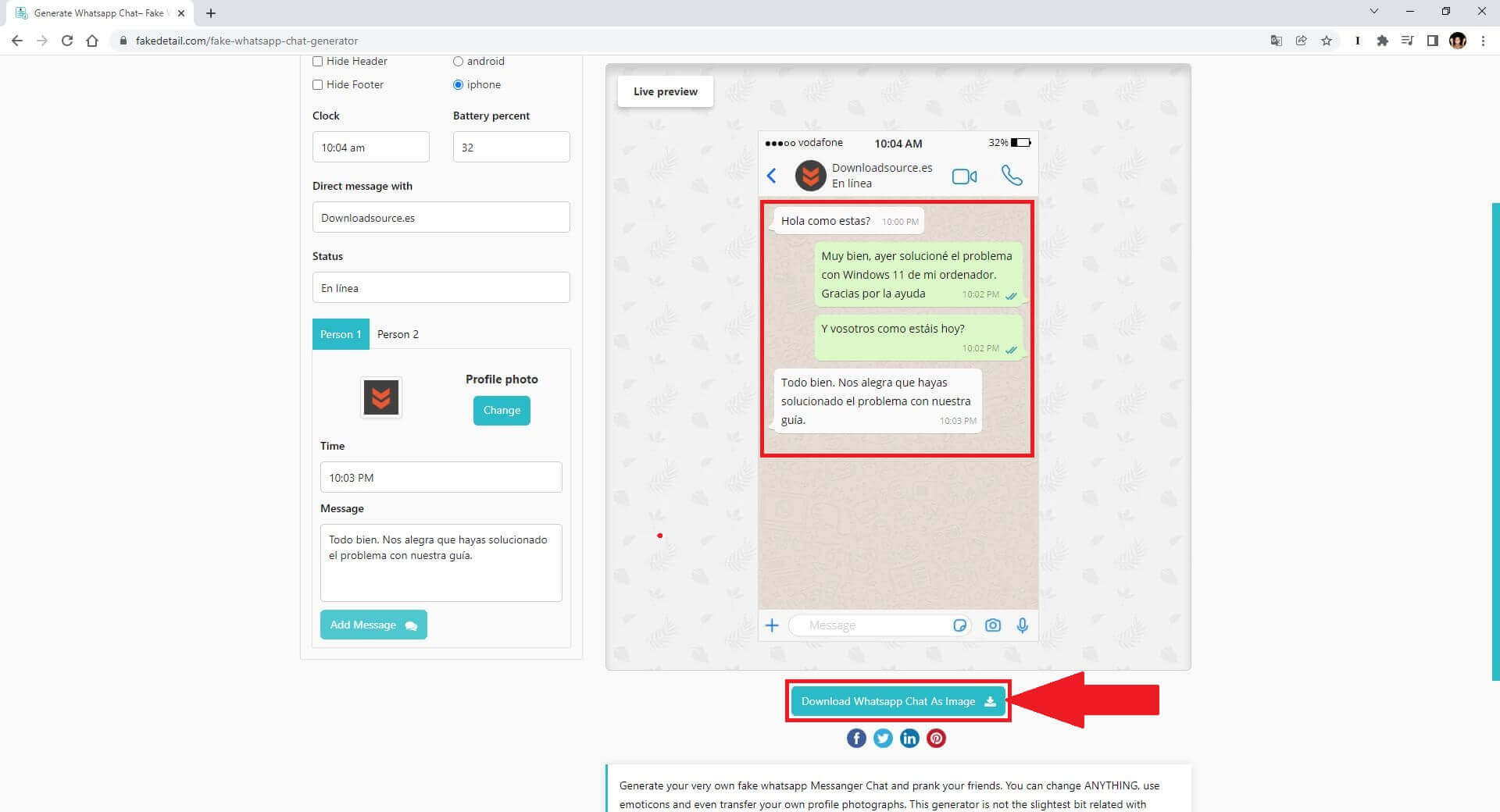Click the browser address bar URL
Image resolution: width=1500 pixels, height=812 pixels.
[x=247, y=41]
